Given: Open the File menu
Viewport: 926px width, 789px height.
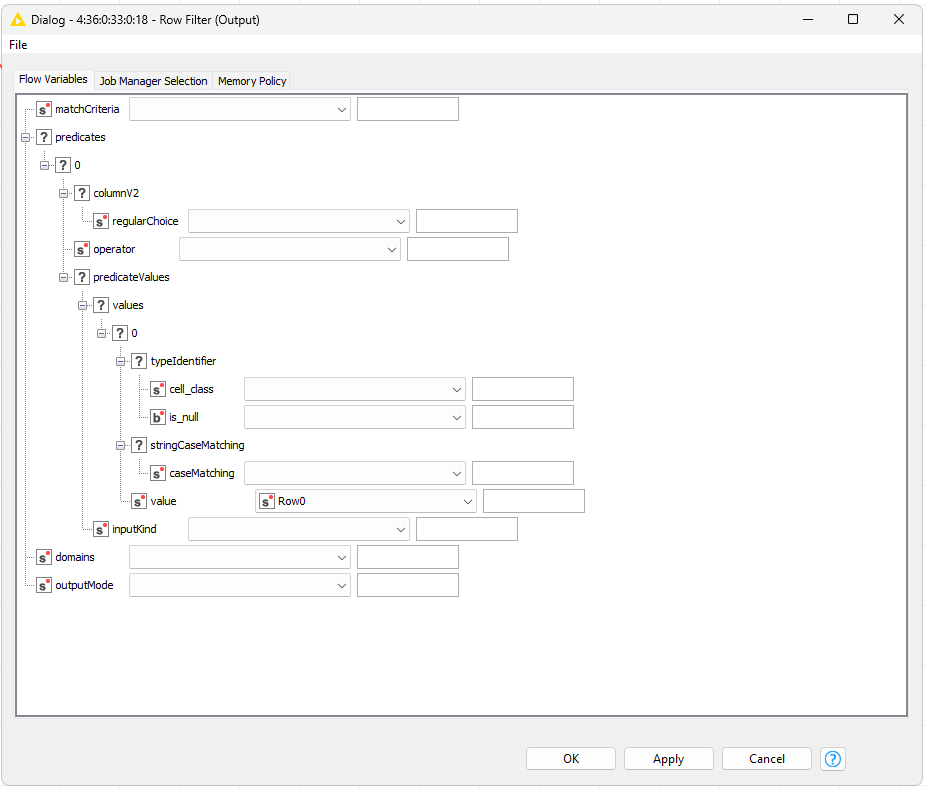Looking at the screenshot, I should 18,45.
